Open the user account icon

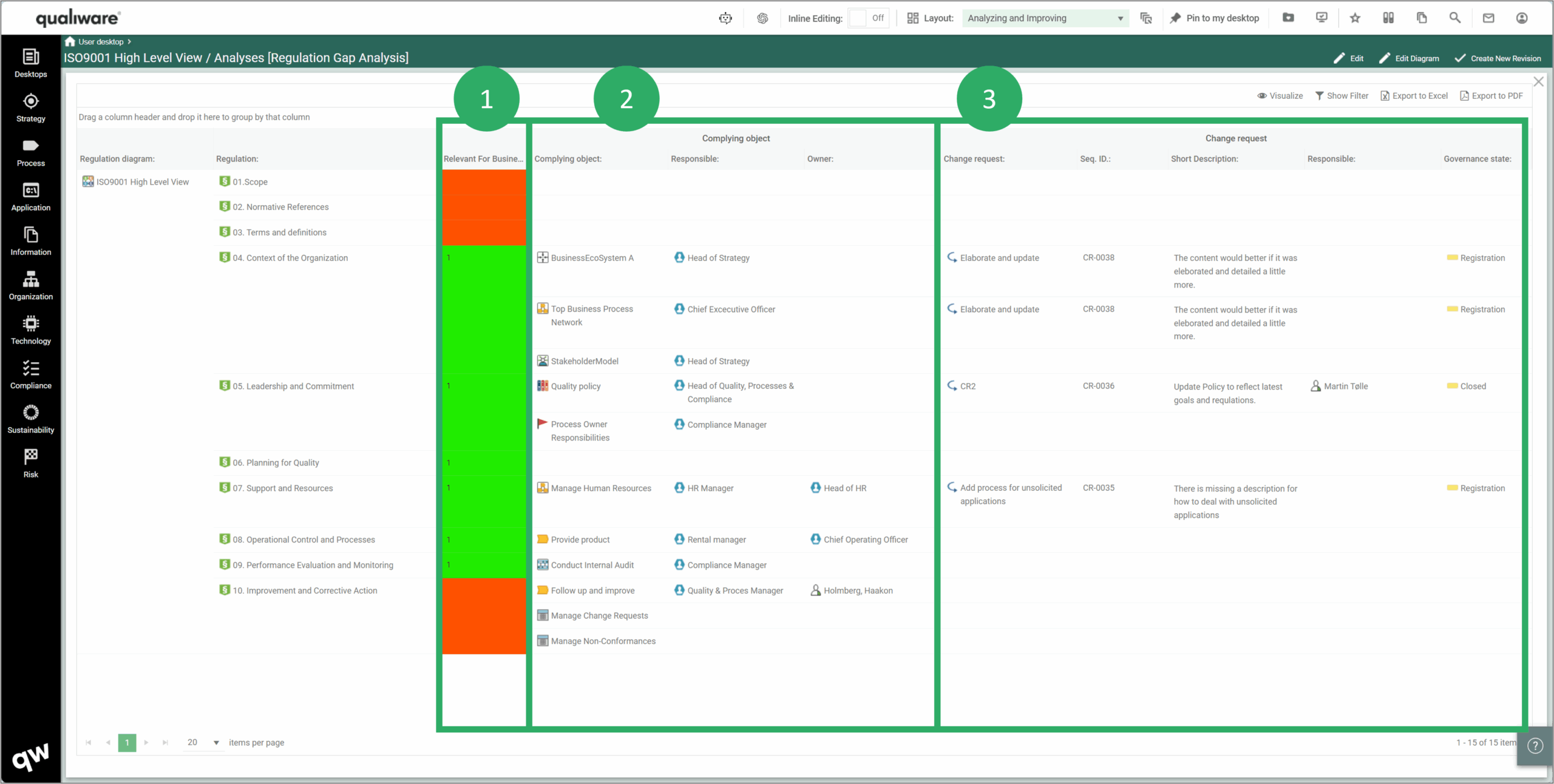click(x=1522, y=18)
